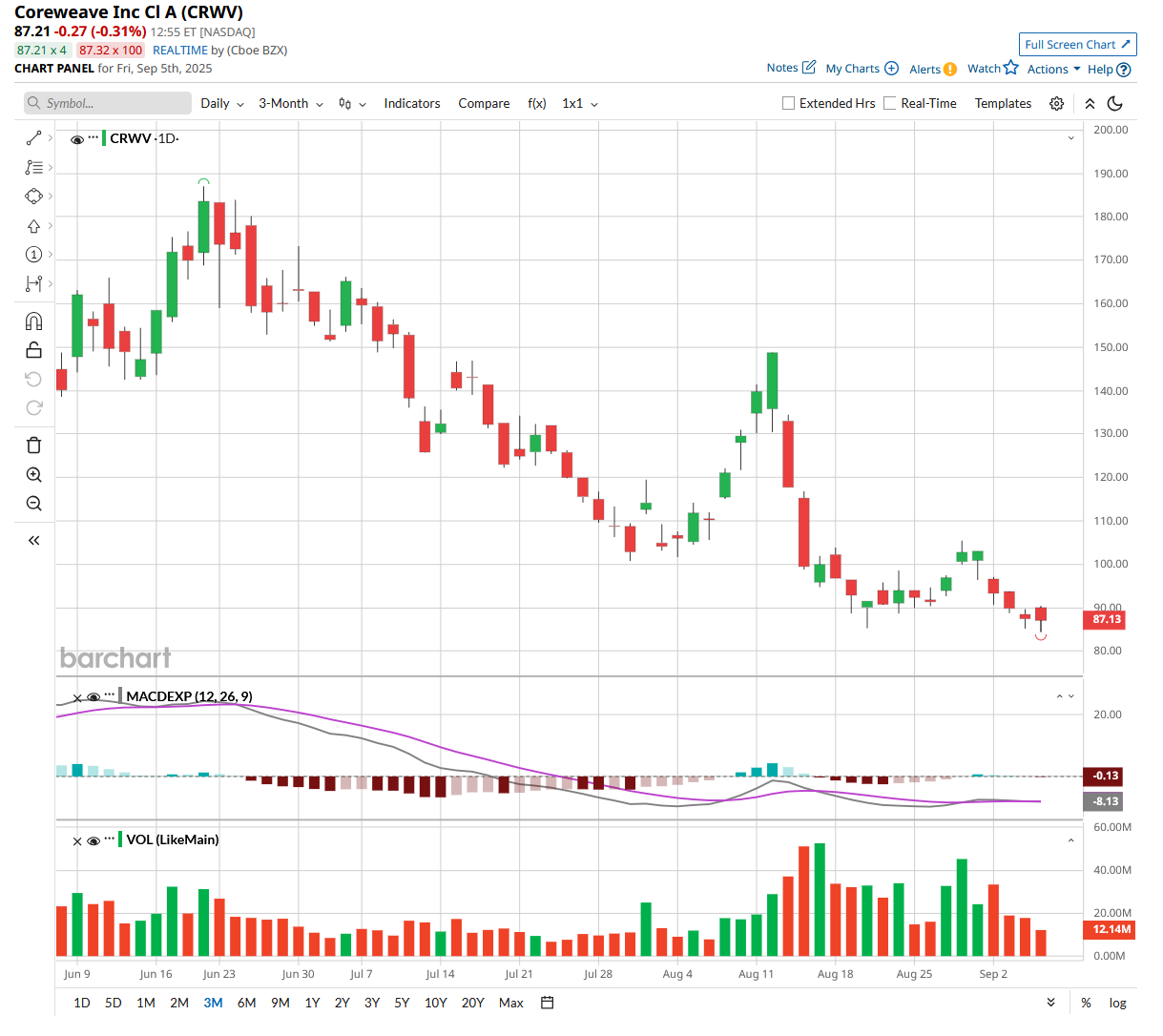
Task: Click the green CRWV series color bar
Action: coord(104,138)
